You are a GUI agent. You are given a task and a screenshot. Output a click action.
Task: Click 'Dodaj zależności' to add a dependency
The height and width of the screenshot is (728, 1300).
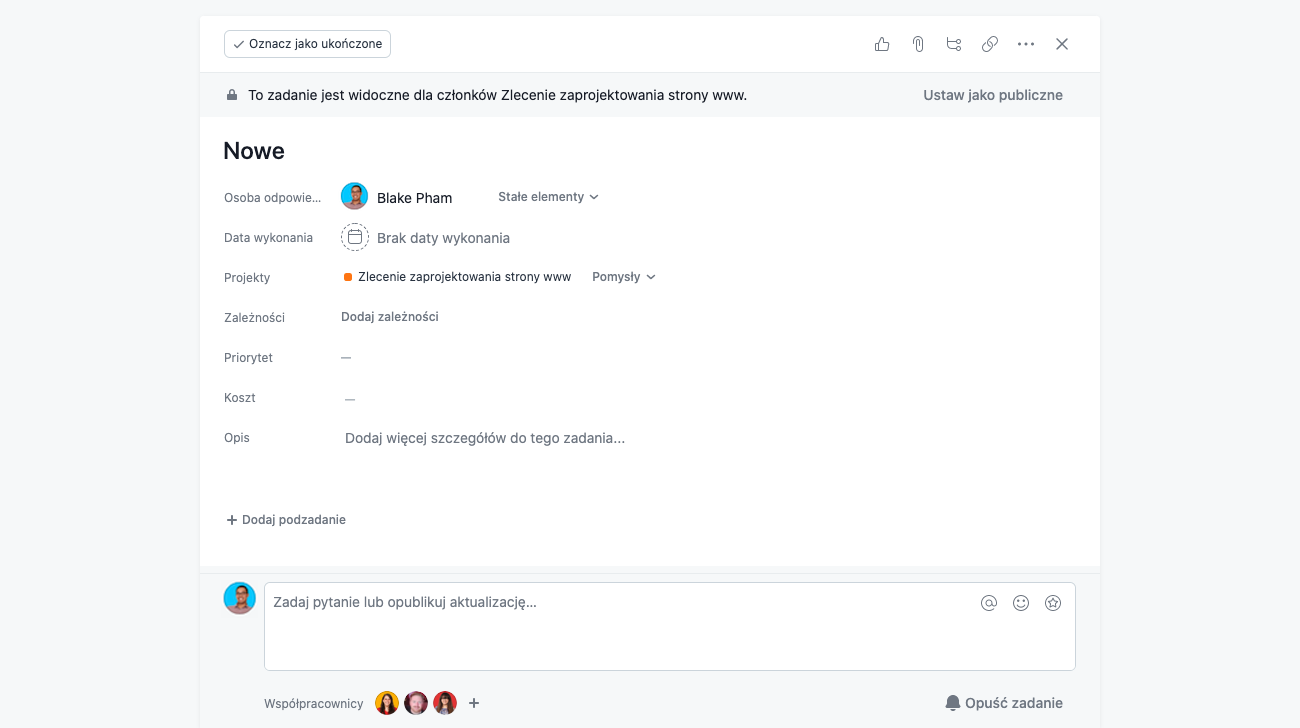390,317
